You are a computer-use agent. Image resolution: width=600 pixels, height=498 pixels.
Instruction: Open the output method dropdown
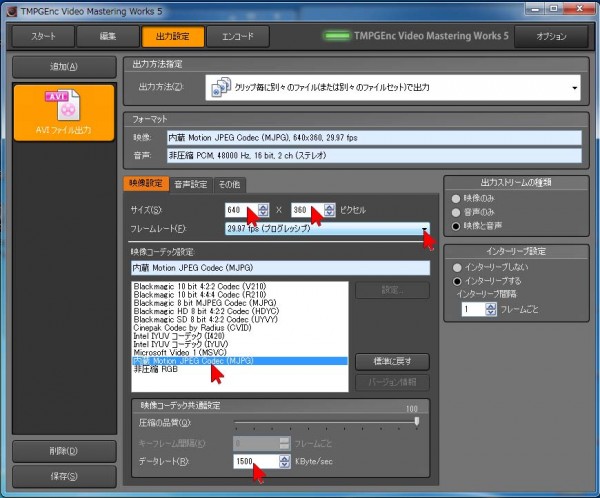click(x=575, y=88)
